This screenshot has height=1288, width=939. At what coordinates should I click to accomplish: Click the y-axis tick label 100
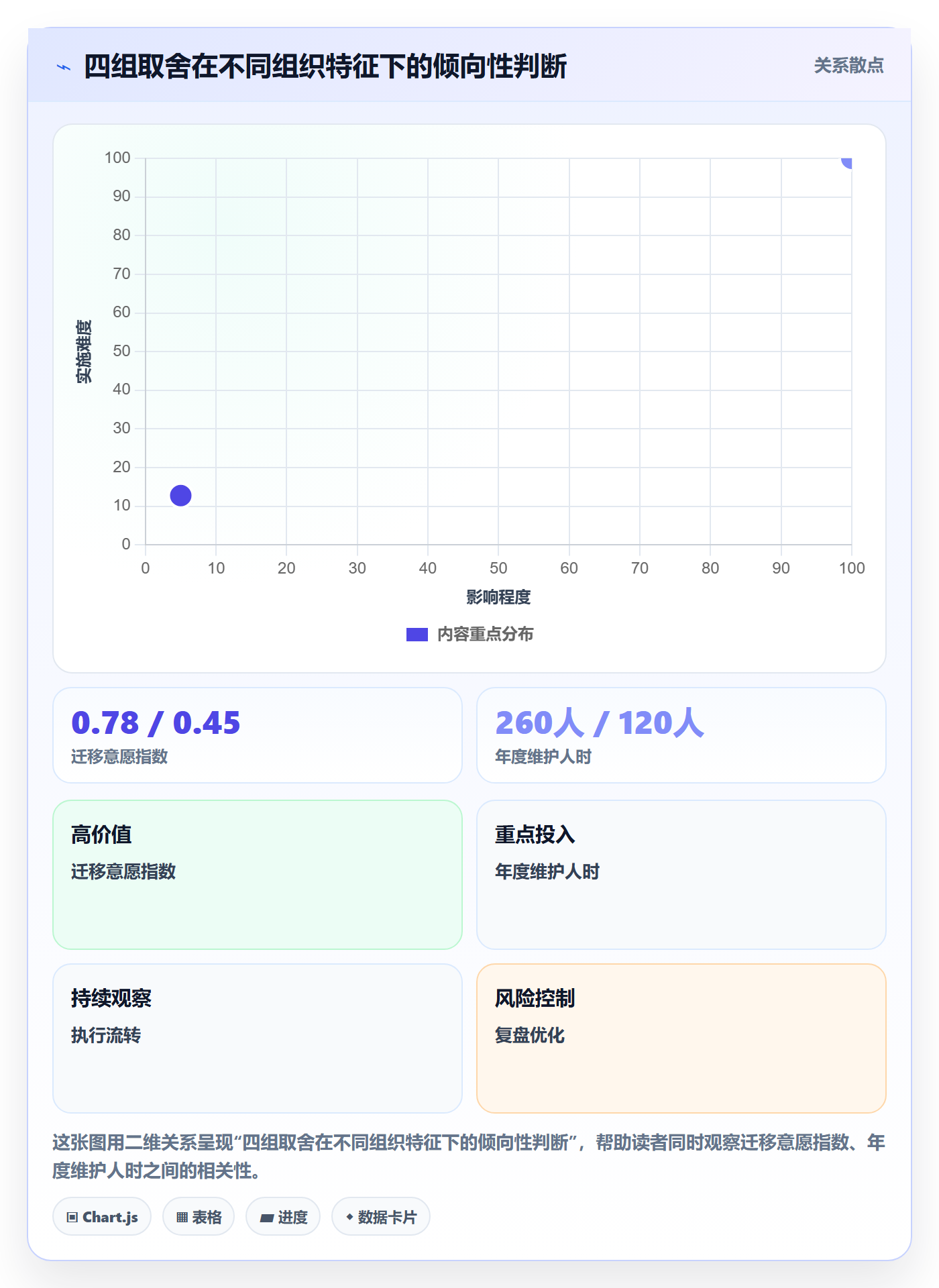coord(117,158)
